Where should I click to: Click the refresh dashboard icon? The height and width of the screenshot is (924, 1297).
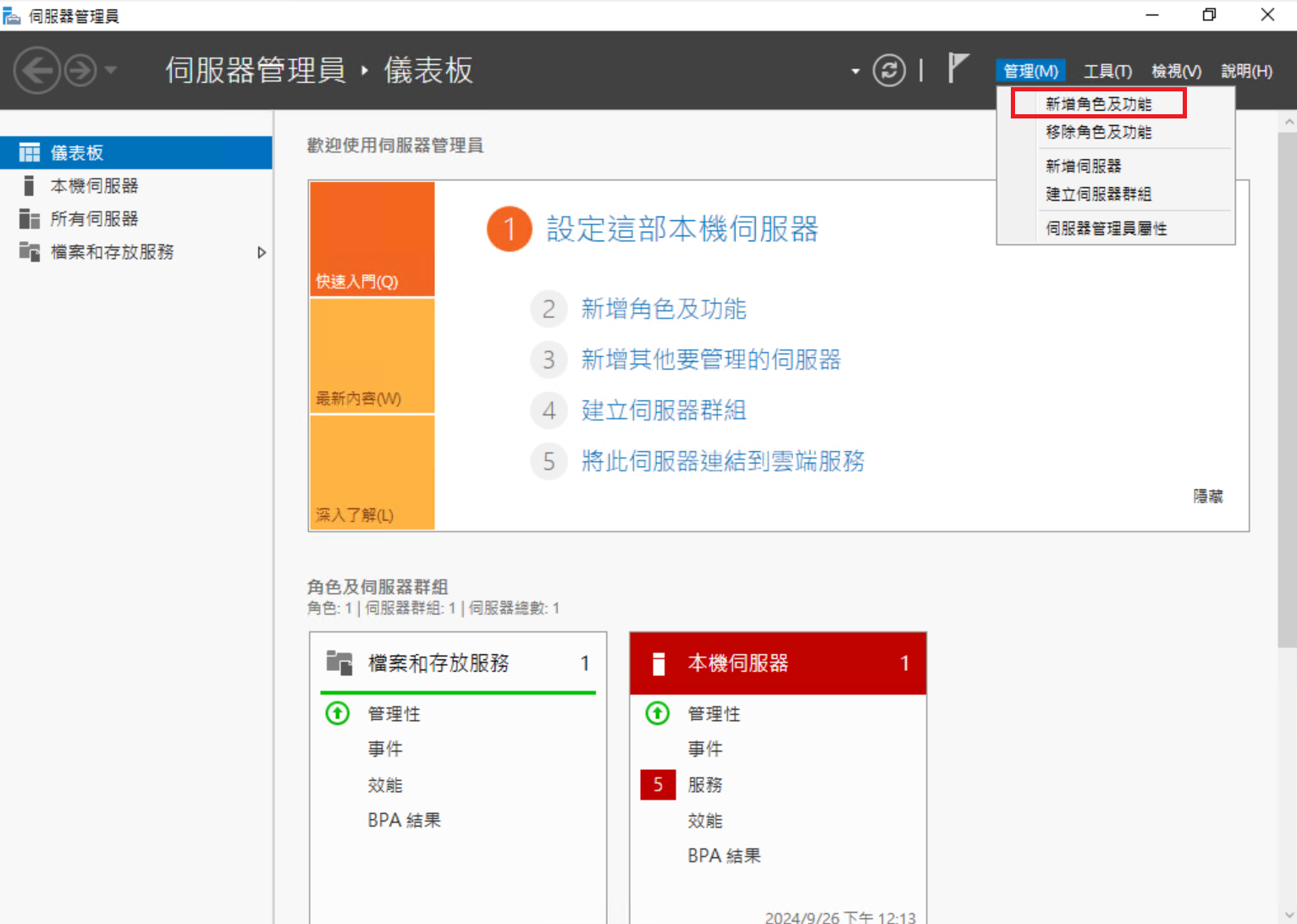tap(889, 70)
